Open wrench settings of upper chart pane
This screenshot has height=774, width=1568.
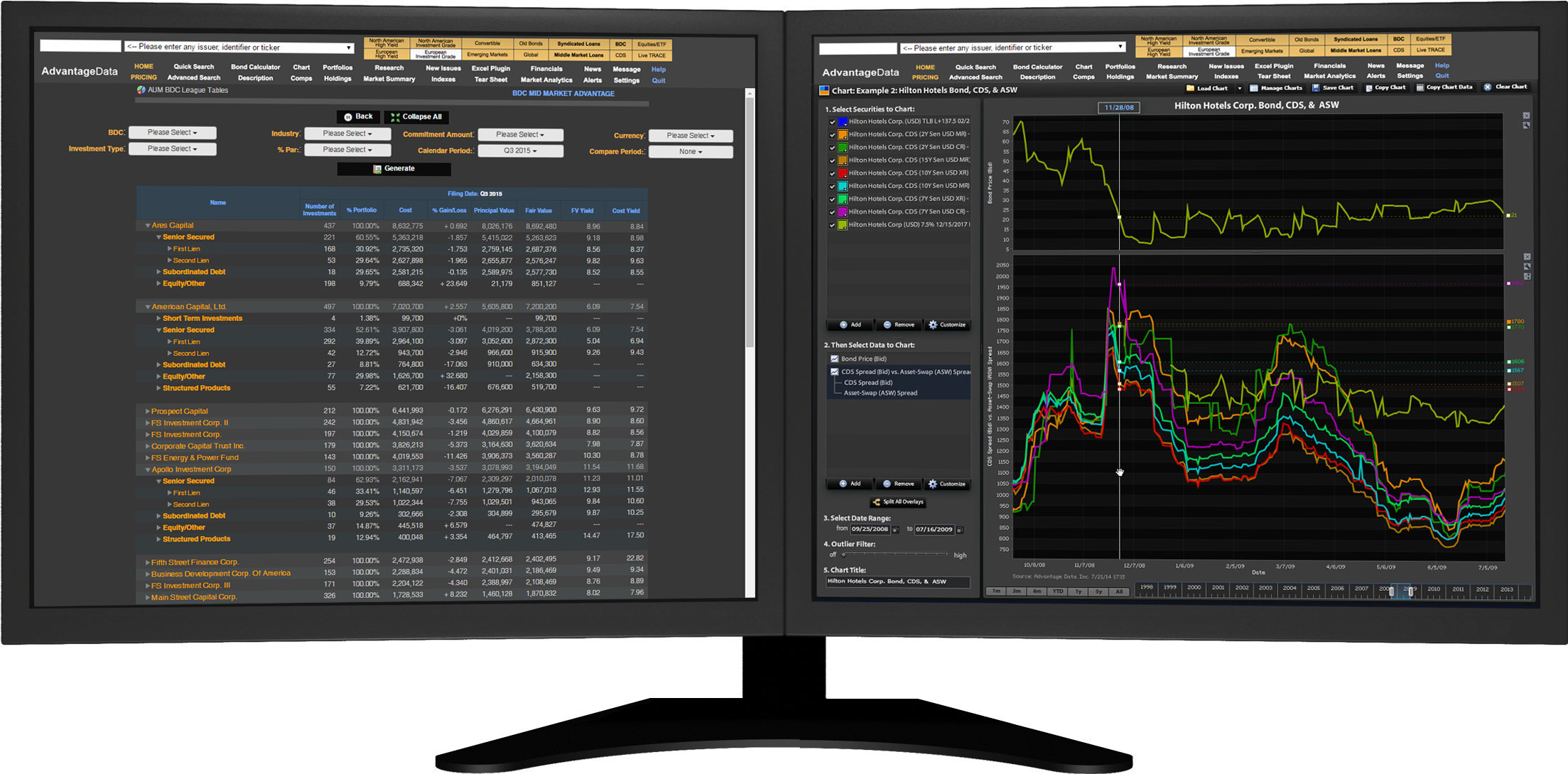coord(1526,125)
